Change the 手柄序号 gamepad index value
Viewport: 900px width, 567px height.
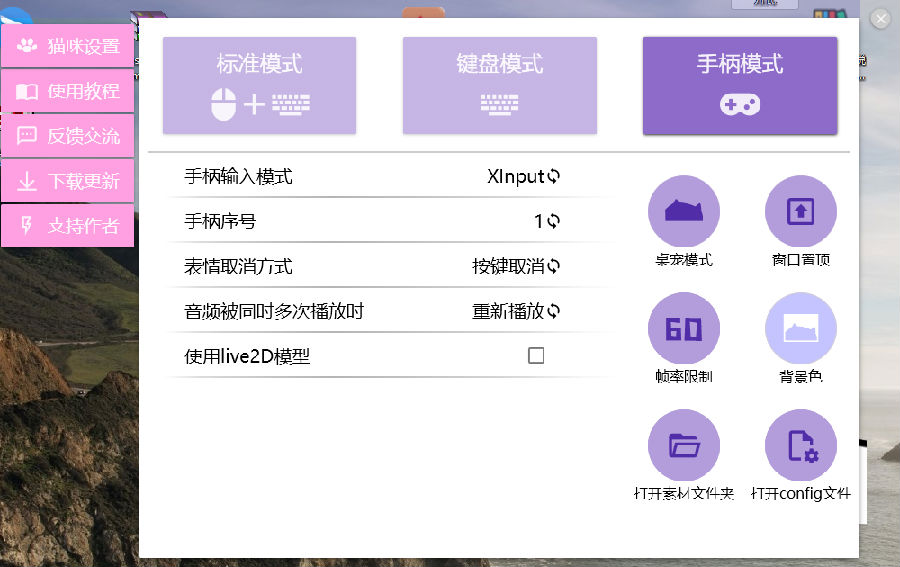547,221
